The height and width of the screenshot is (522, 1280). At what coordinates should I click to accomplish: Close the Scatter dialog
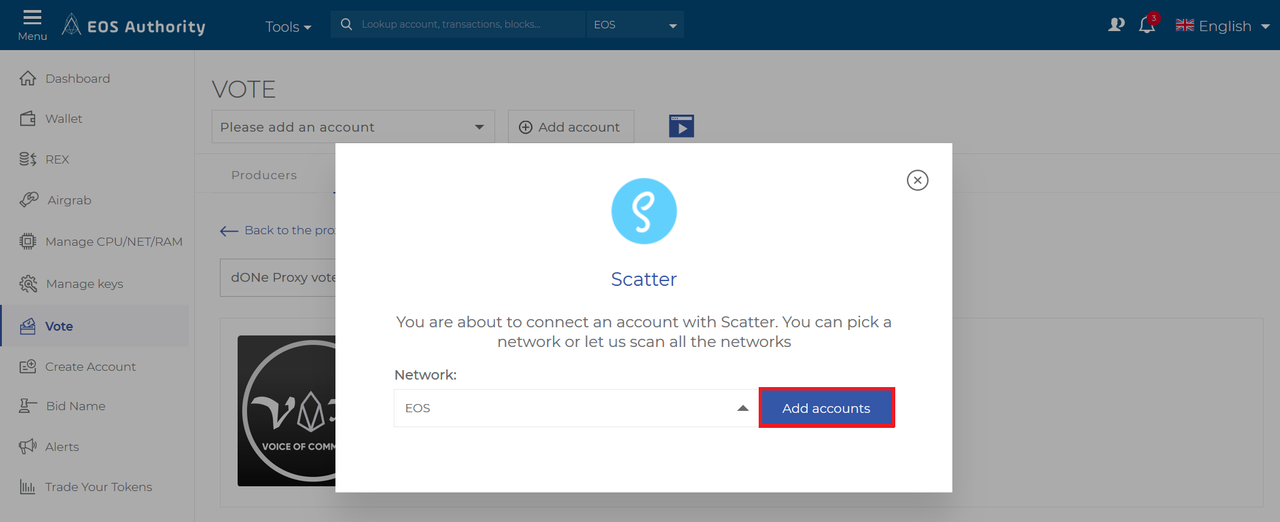[x=917, y=180]
